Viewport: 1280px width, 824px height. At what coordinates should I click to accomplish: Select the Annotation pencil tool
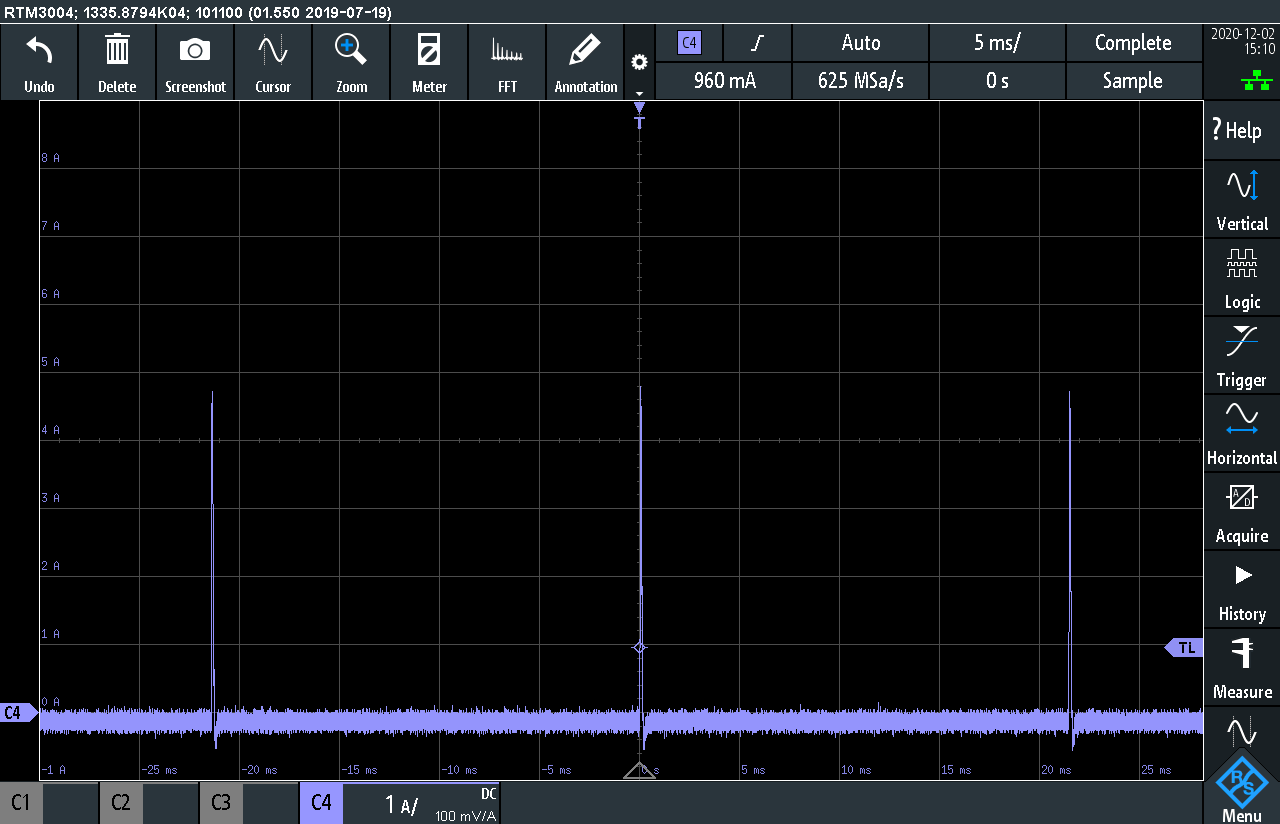coord(585,62)
